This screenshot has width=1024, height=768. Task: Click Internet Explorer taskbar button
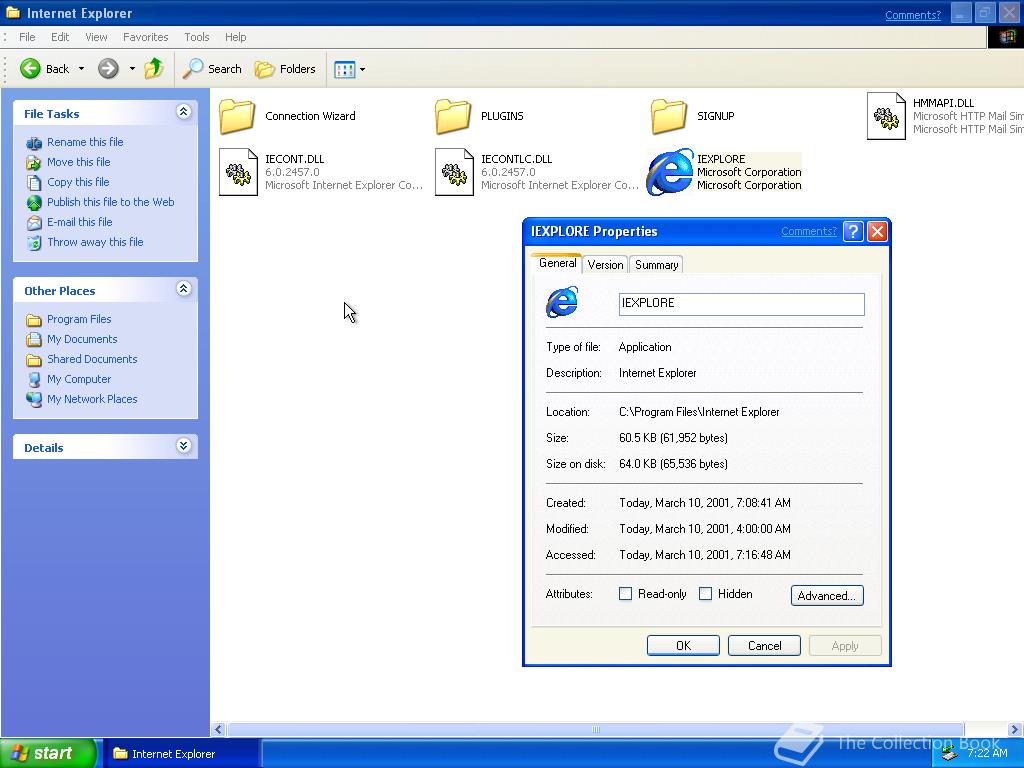coord(181,754)
